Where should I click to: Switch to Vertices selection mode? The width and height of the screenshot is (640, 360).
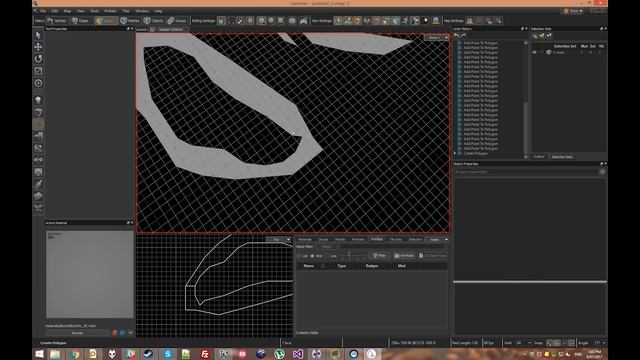57,20
